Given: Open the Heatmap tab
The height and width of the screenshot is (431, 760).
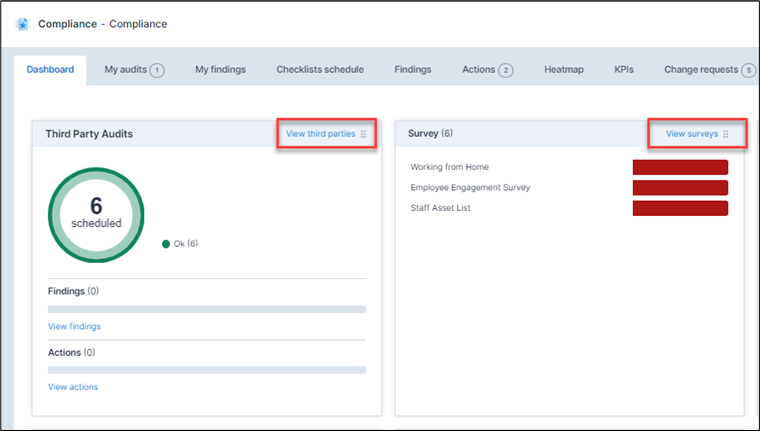Looking at the screenshot, I should (564, 70).
